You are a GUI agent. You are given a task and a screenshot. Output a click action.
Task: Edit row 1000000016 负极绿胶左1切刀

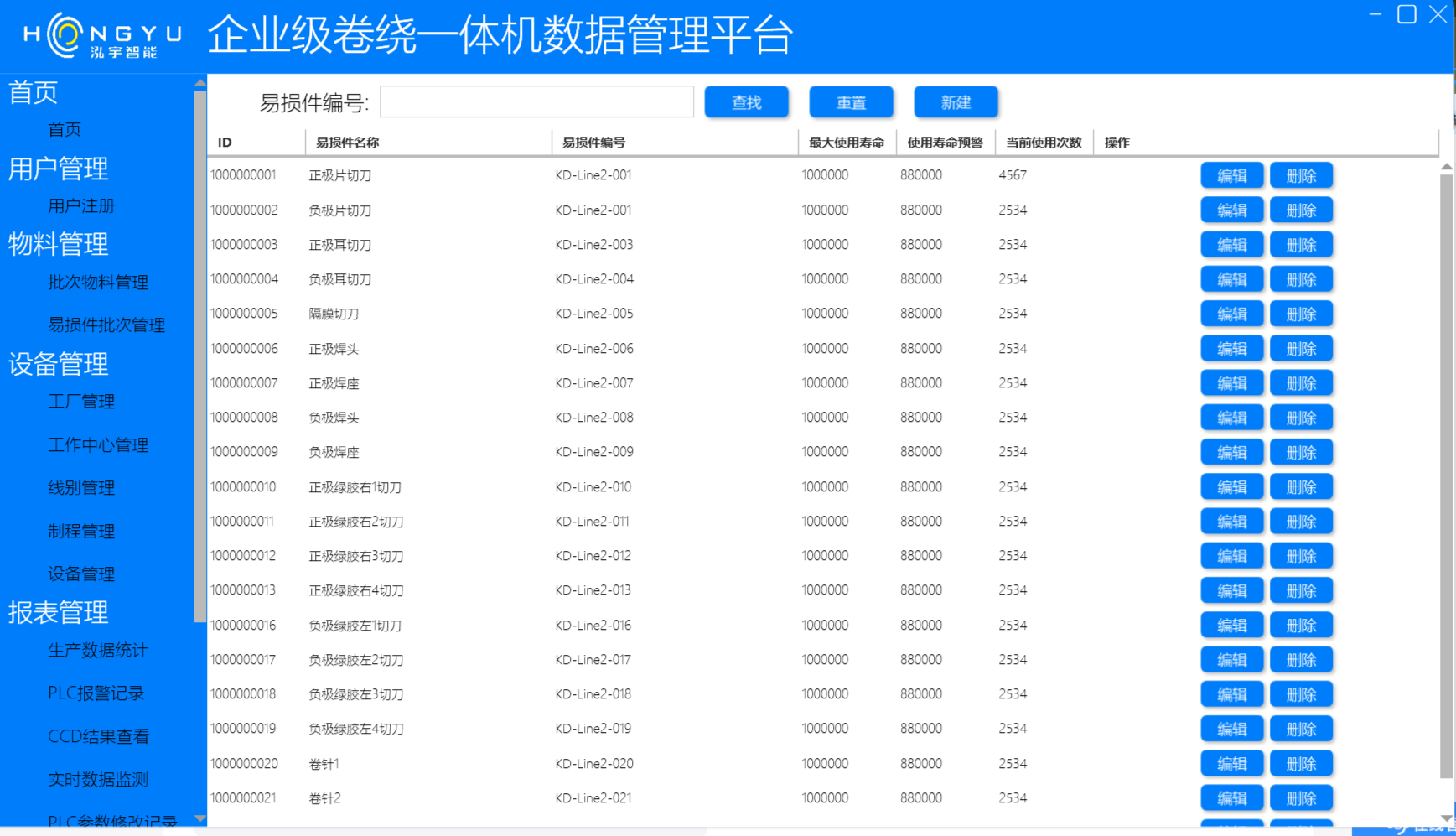point(1231,626)
